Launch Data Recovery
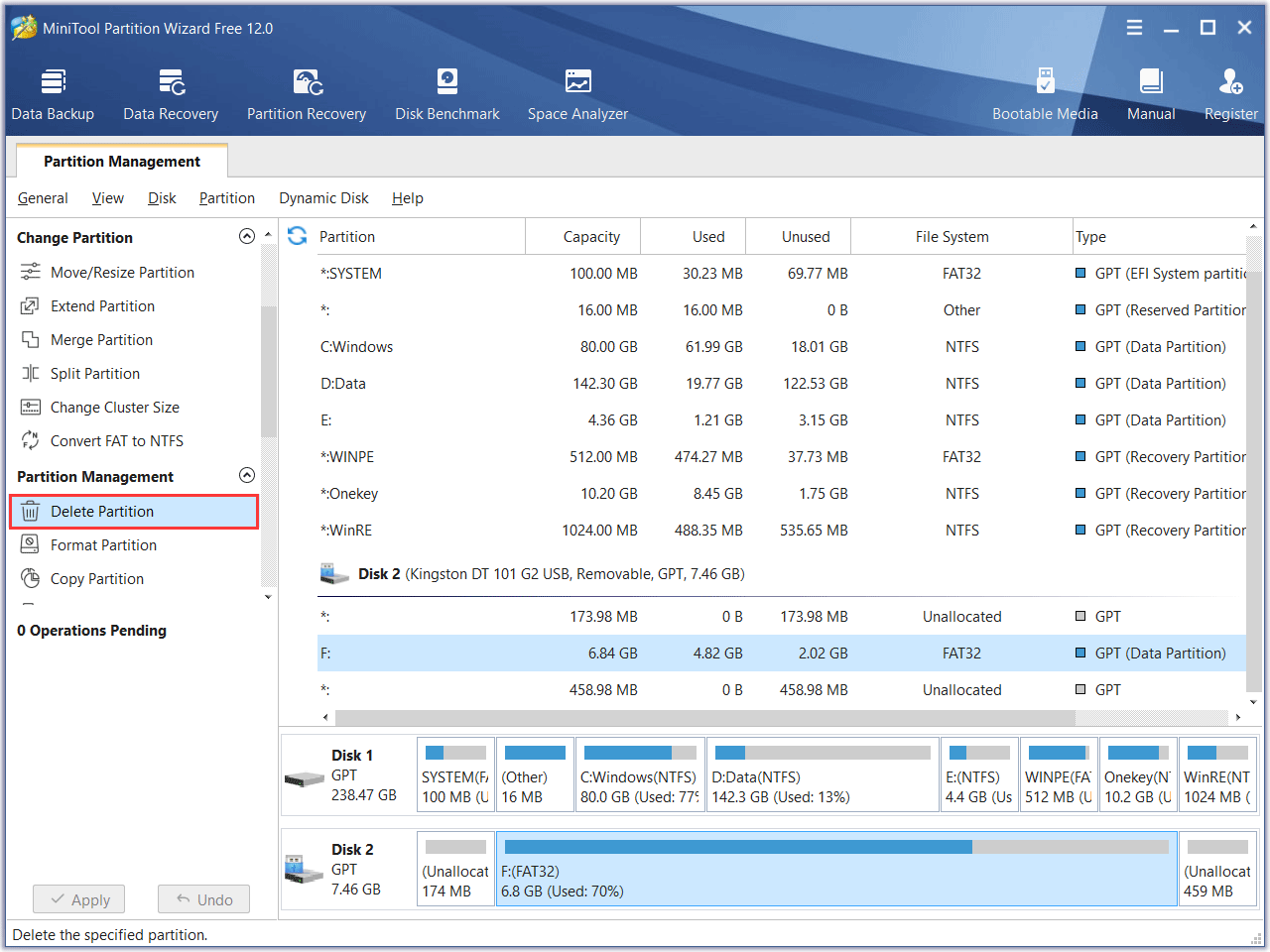The width and height of the screenshot is (1270, 952). click(x=171, y=95)
